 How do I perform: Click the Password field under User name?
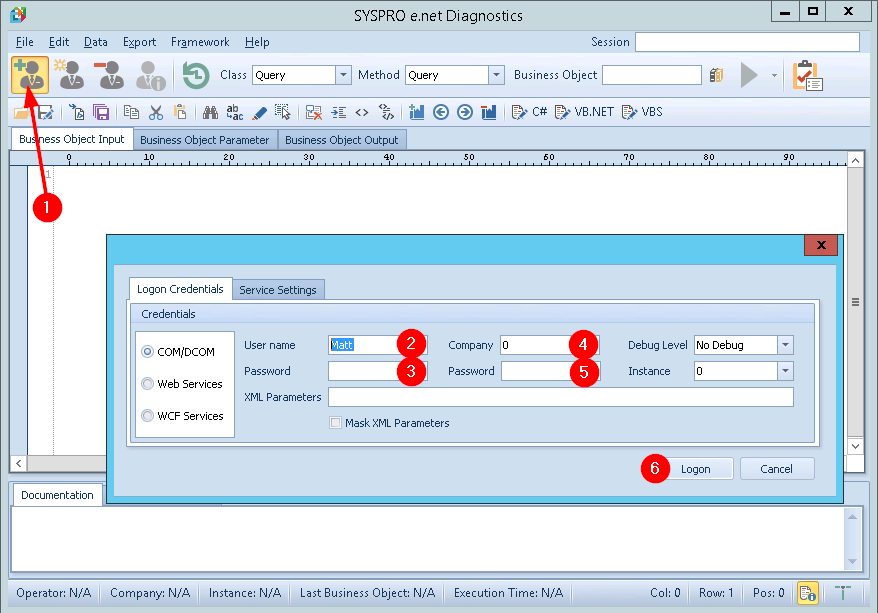(377, 371)
